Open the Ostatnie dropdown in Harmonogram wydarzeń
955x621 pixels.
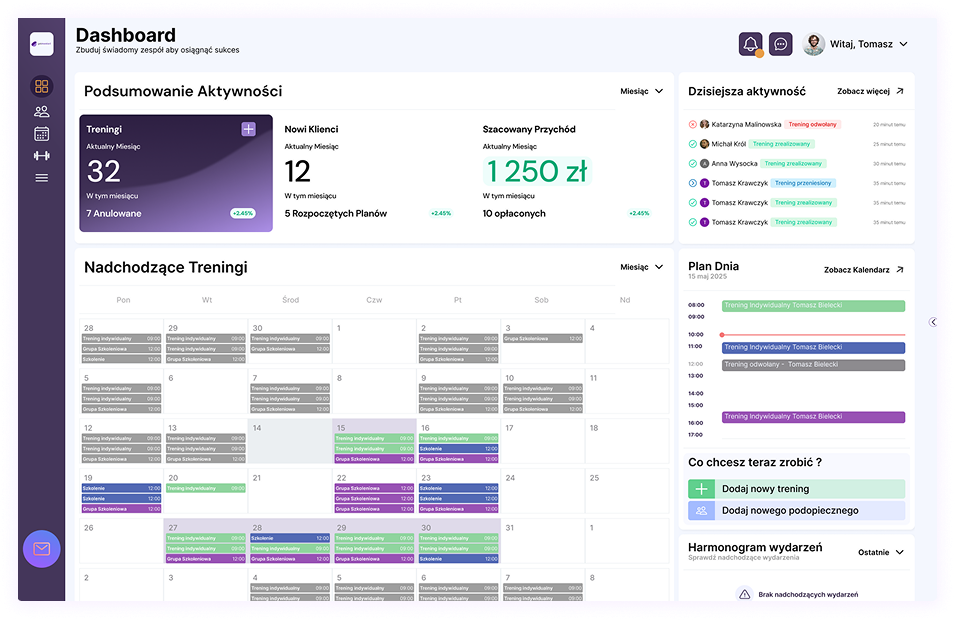click(x=880, y=552)
